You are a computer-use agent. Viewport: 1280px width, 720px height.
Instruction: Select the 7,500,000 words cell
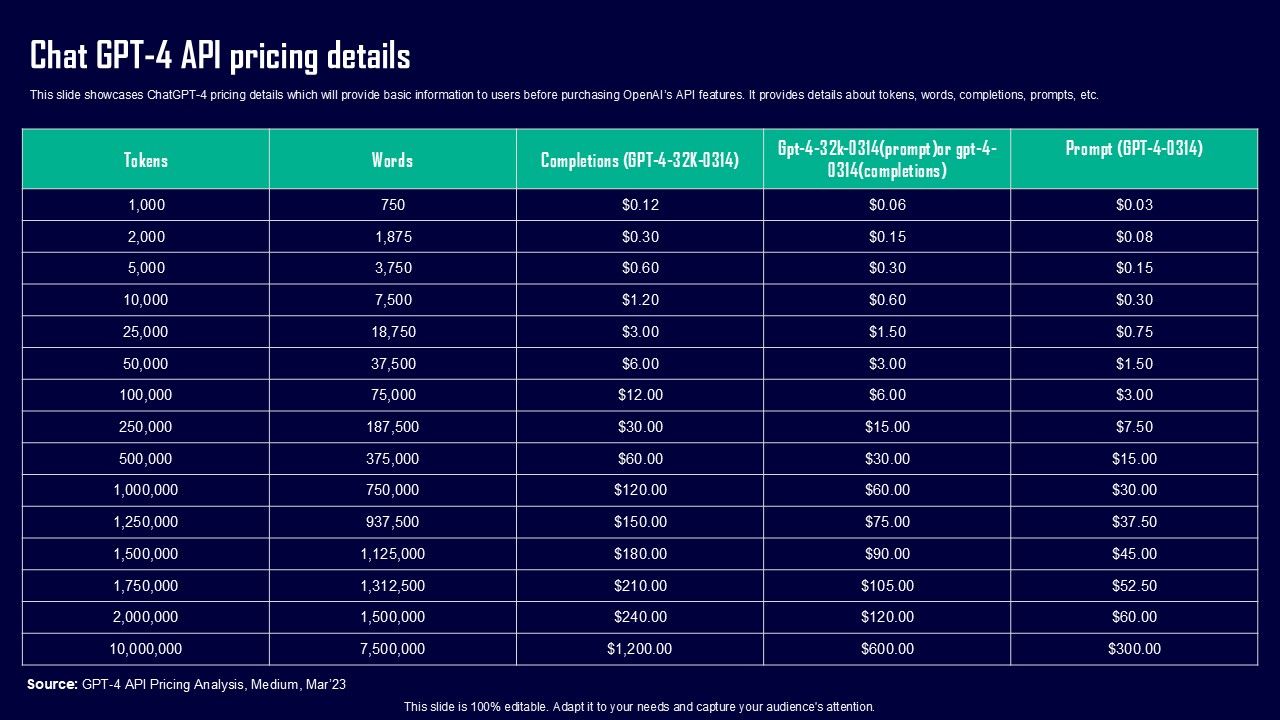392,649
